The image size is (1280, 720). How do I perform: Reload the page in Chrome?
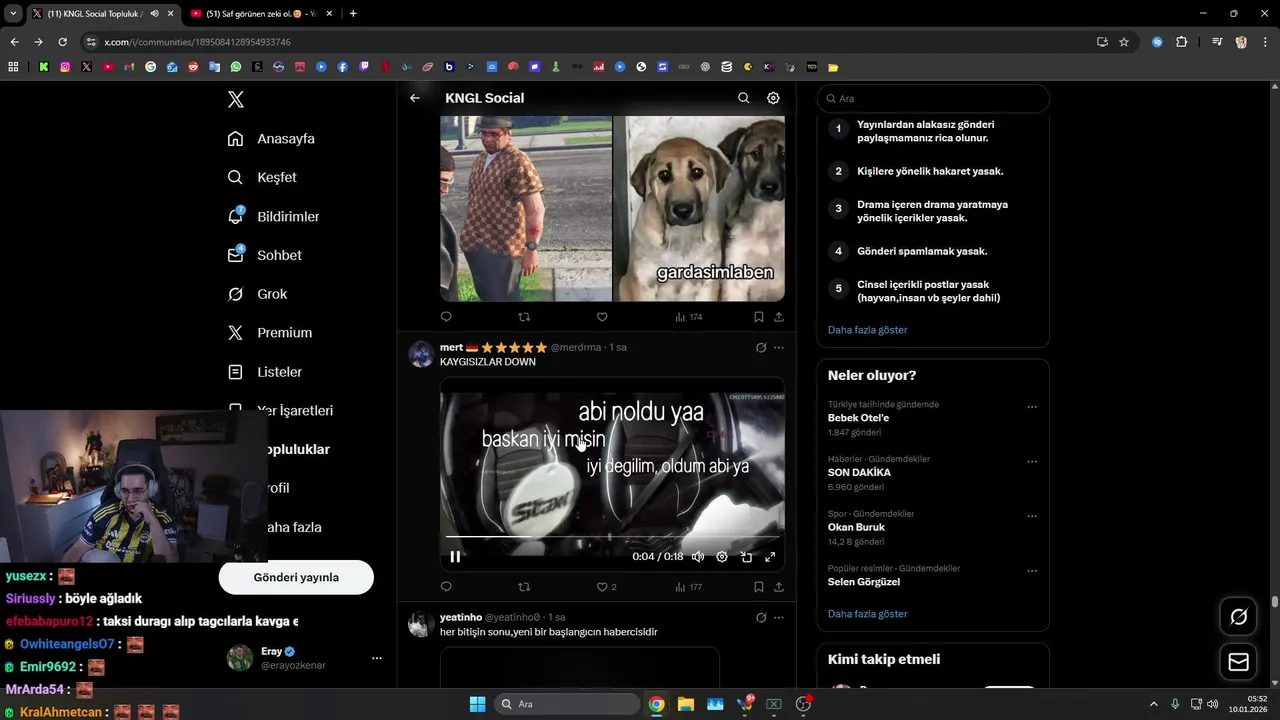point(62,42)
